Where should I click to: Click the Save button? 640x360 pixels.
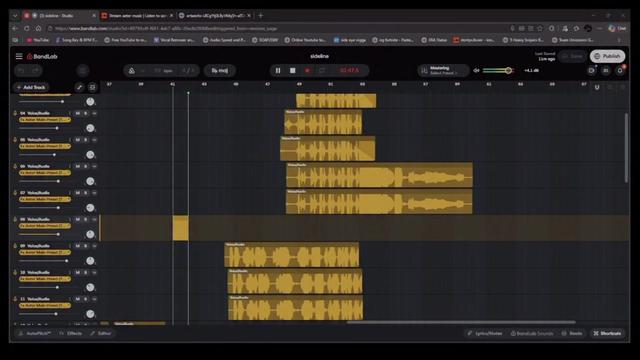tap(572, 56)
